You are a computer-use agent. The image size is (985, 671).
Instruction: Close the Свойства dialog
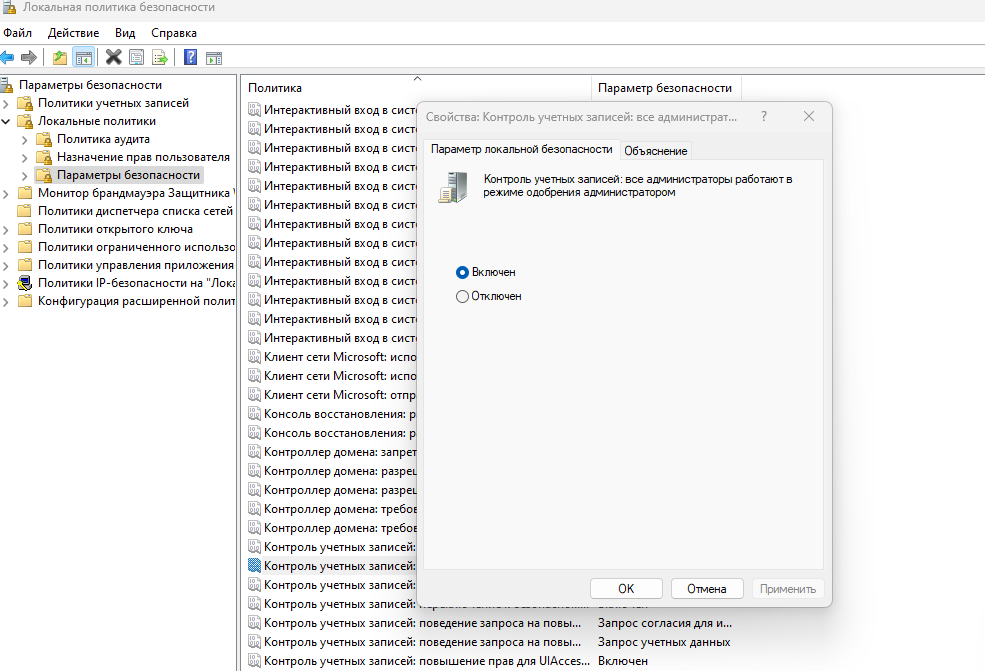(x=809, y=116)
